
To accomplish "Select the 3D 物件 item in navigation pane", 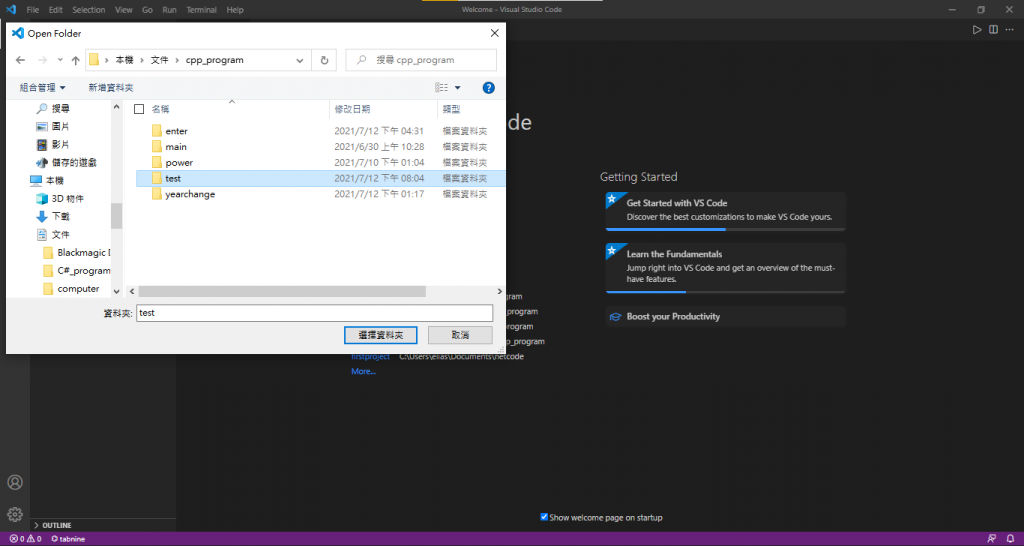I will [x=60, y=199].
